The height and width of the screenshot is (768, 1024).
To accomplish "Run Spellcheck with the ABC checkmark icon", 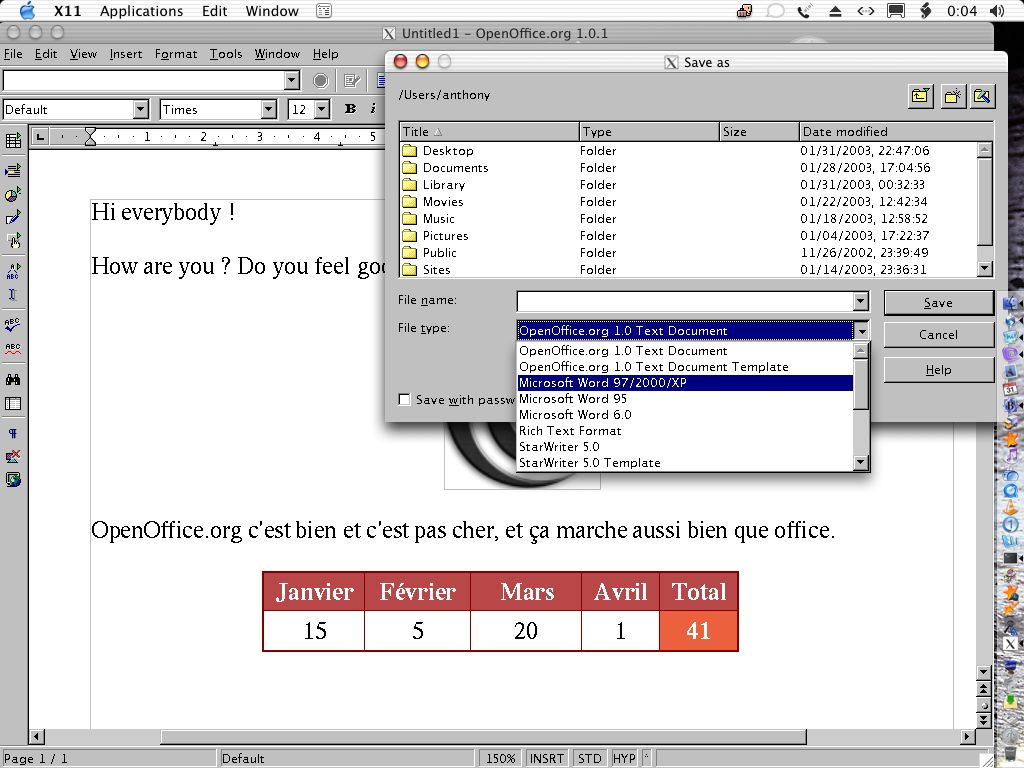I will (13, 325).
